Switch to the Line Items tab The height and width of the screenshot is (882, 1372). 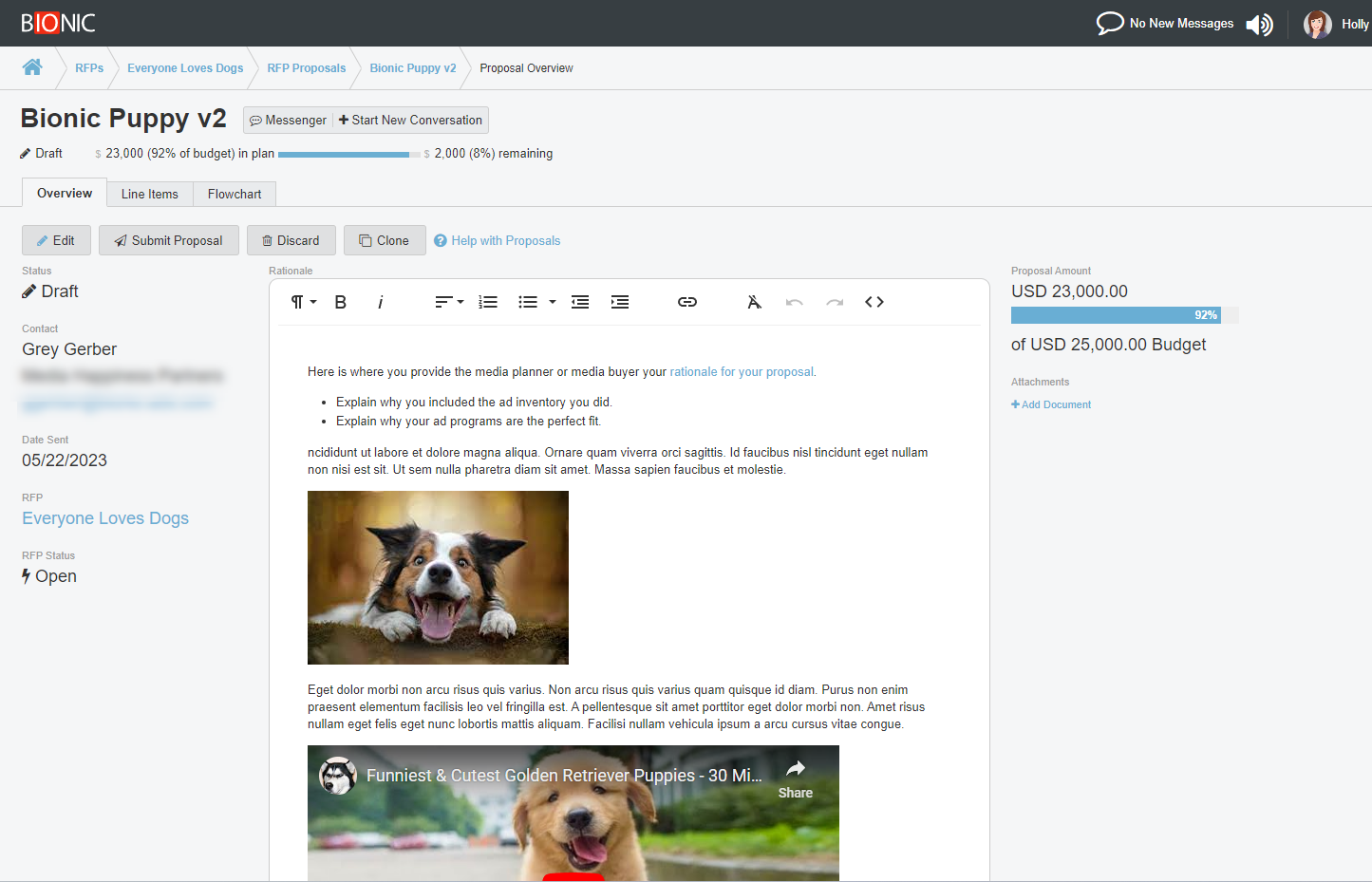point(149,194)
